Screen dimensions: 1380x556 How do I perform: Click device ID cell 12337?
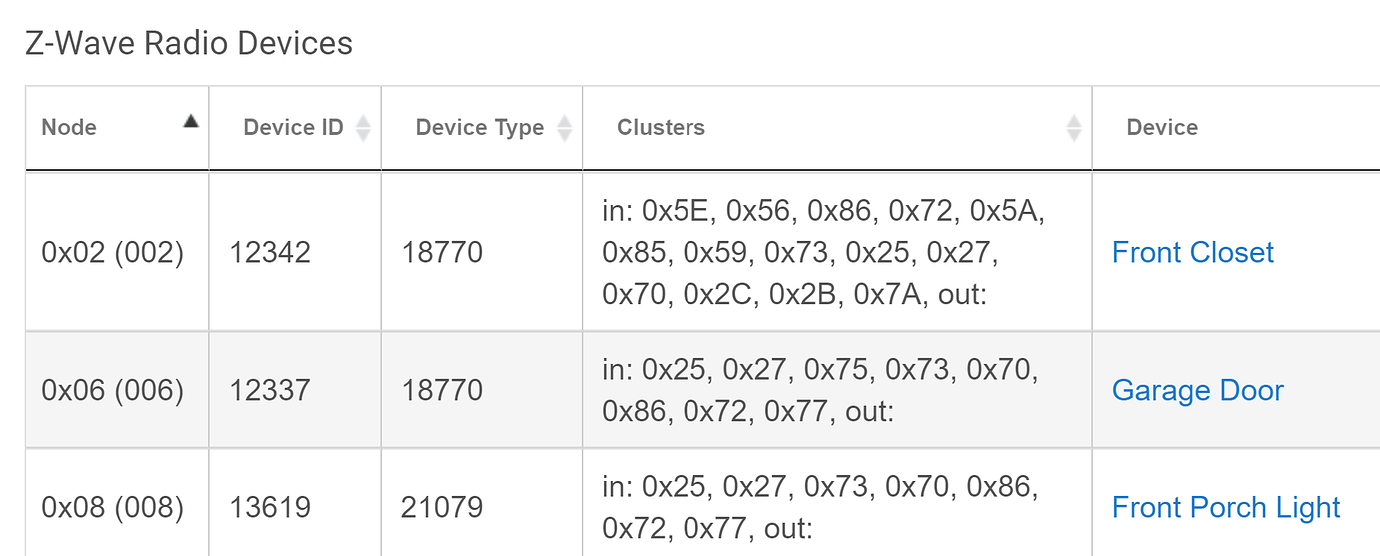pyautogui.click(x=270, y=390)
